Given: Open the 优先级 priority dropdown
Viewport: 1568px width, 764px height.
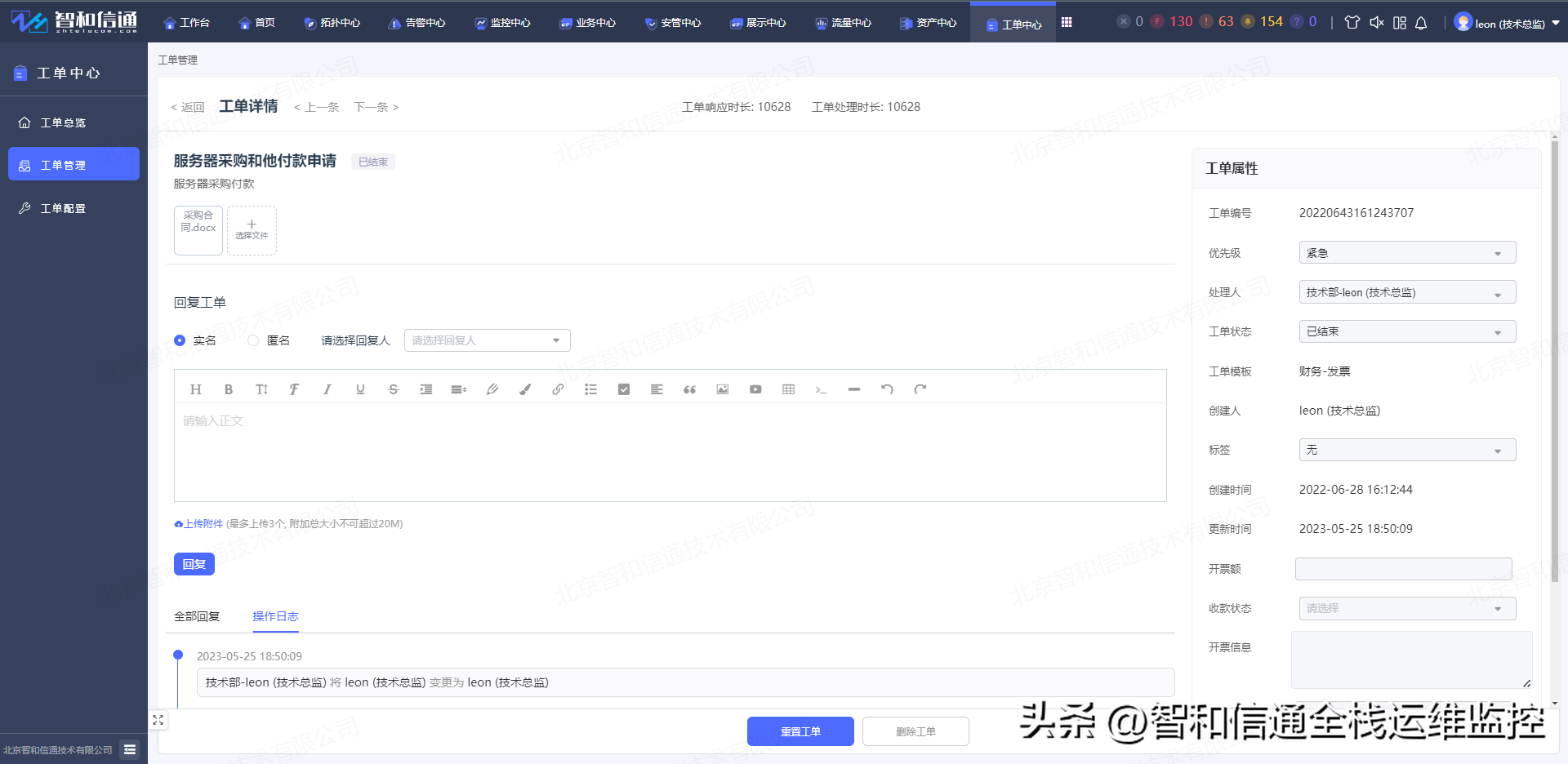Looking at the screenshot, I should (1406, 253).
